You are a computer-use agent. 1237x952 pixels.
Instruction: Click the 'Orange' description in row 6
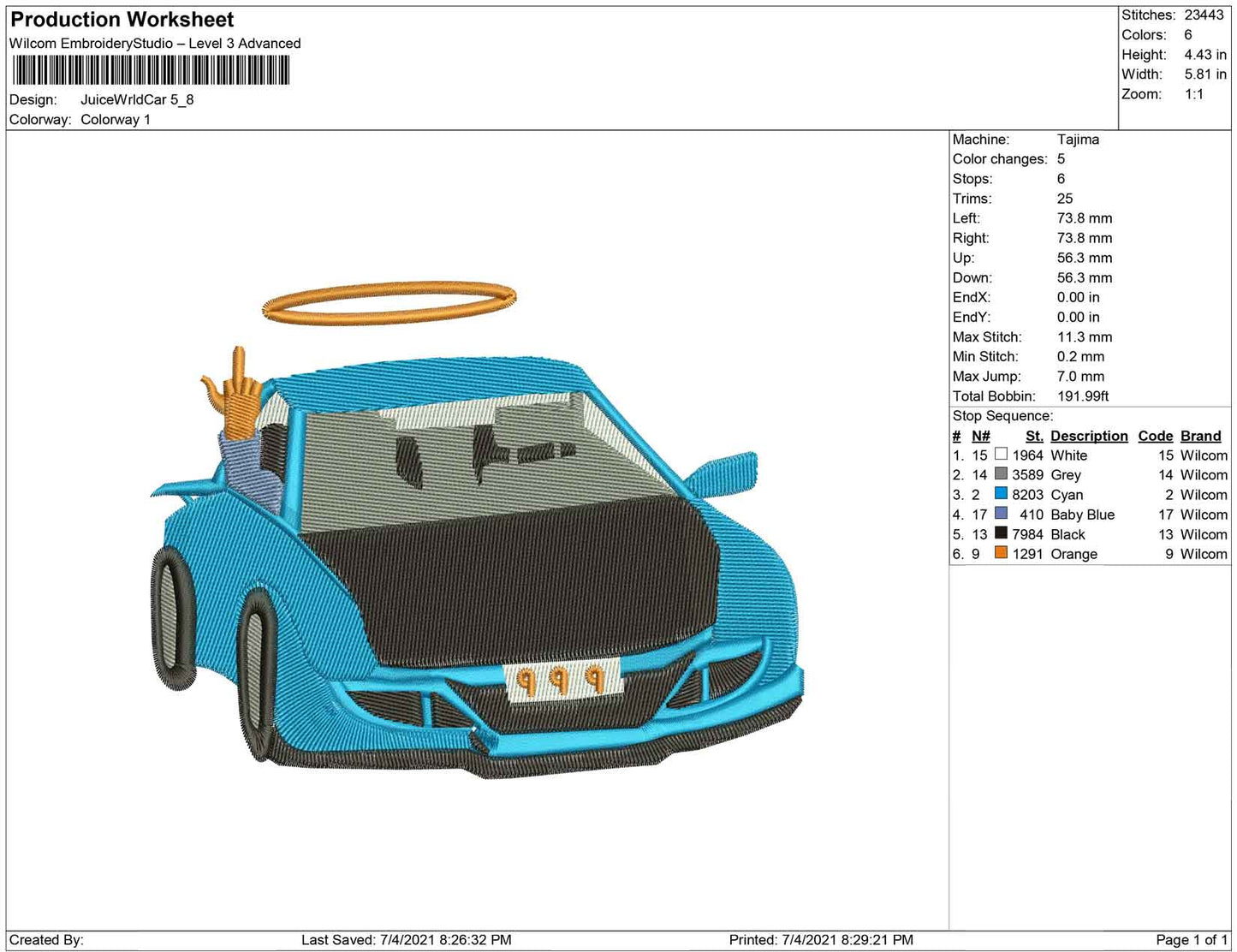click(1073, 554)
